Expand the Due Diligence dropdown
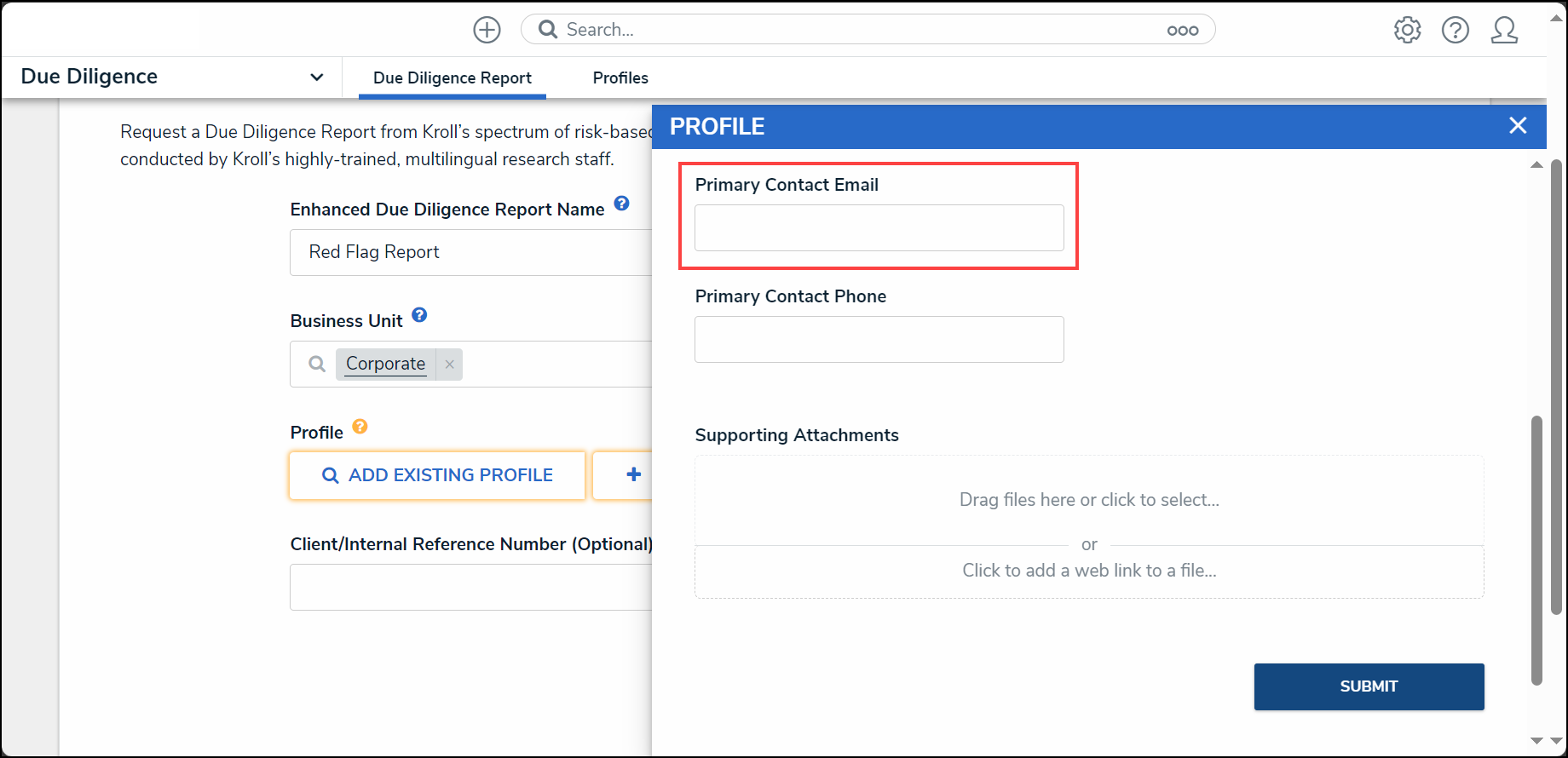The height and width of the screenshot is (758, 1568). [x=316, y=77]
